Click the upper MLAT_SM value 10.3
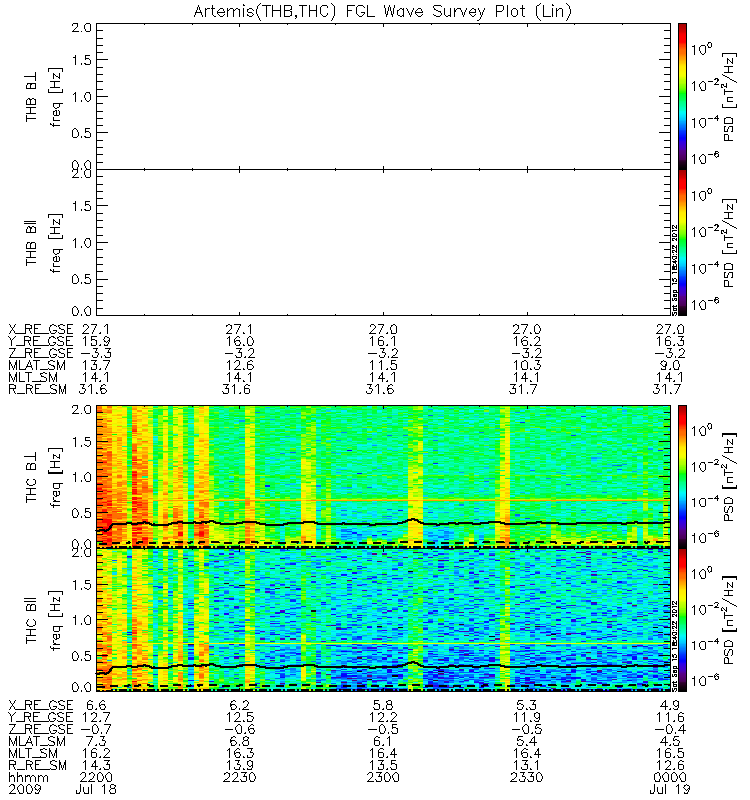Image resolution: width=750 pixels, height=800 pixels. tap(527, 365)
